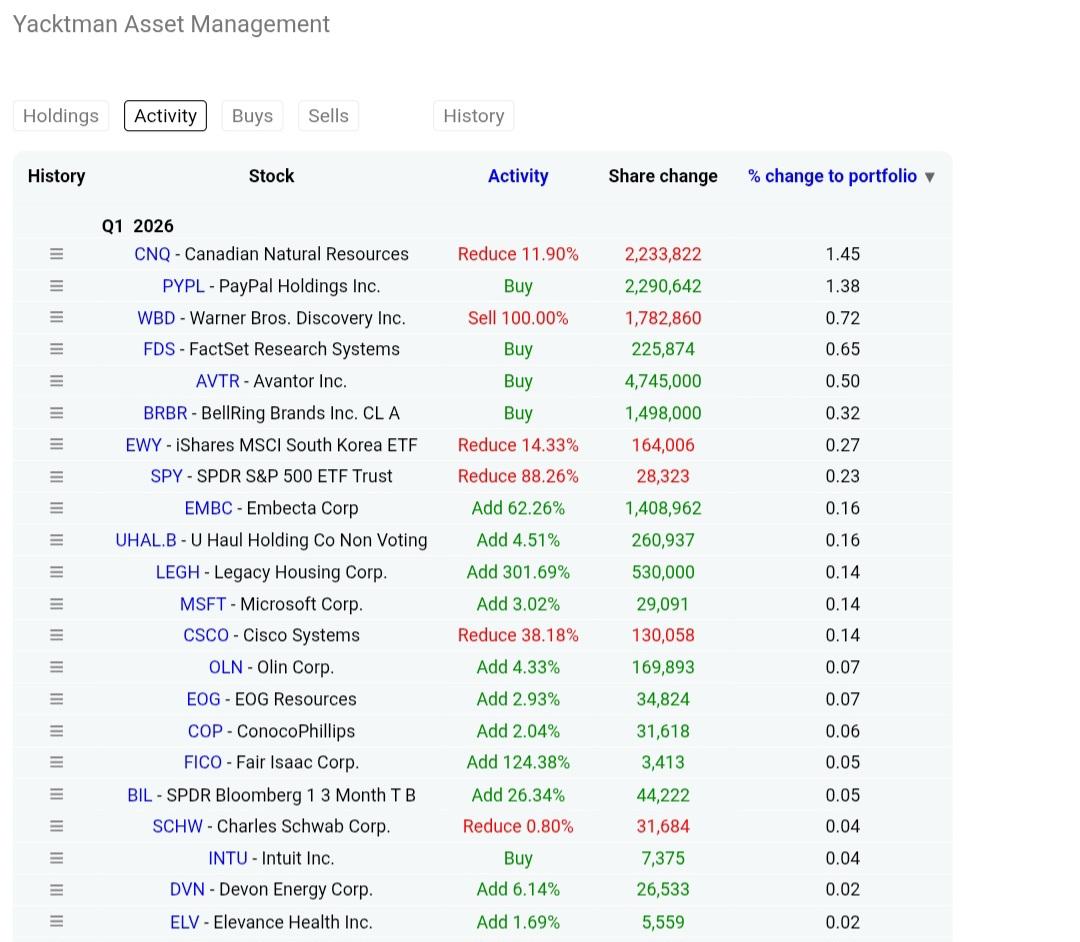Open history icon for FDS row
The width and height of the screenshot is (1080, 942).
[56, 349]
